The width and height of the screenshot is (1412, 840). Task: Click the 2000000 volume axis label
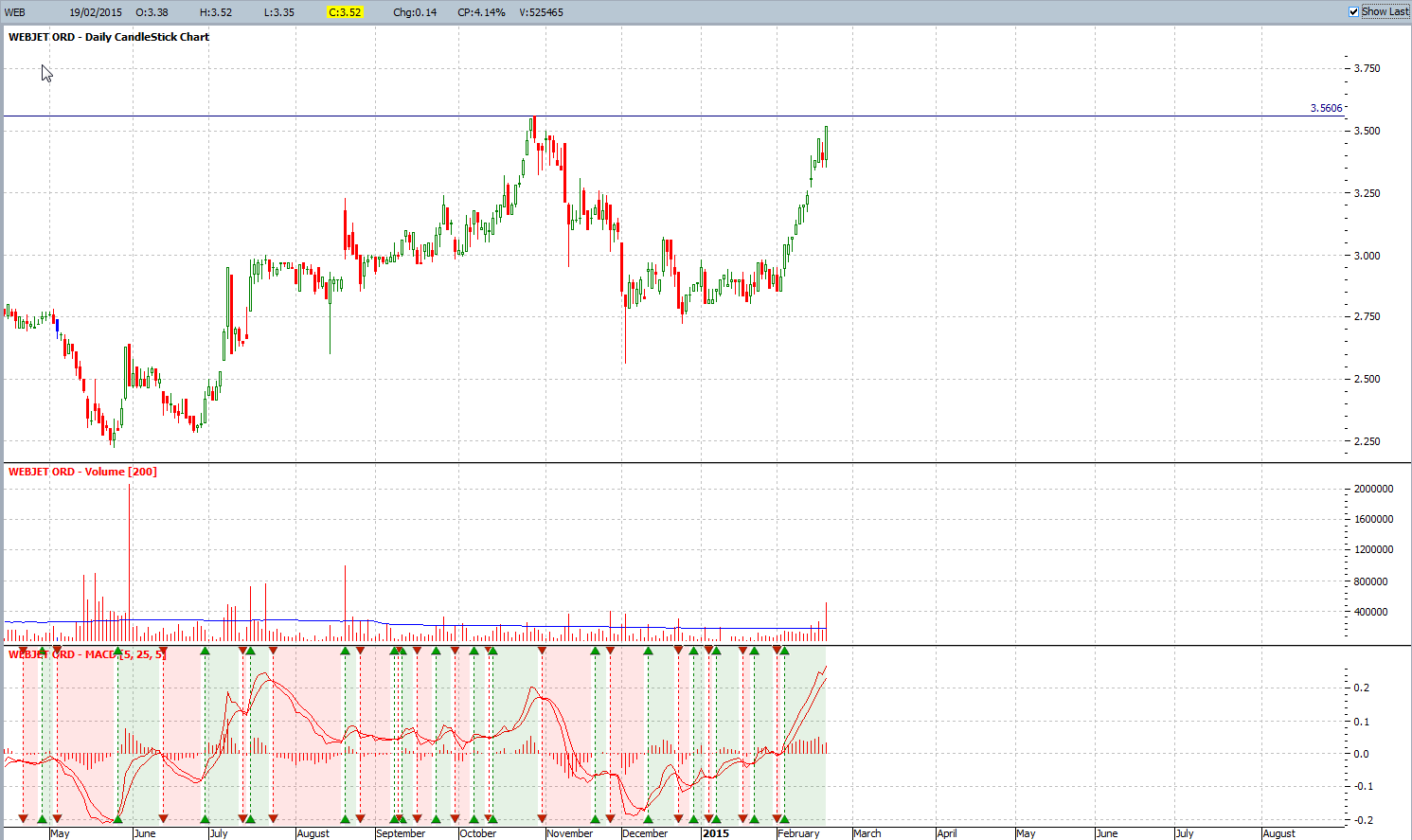1373,489
